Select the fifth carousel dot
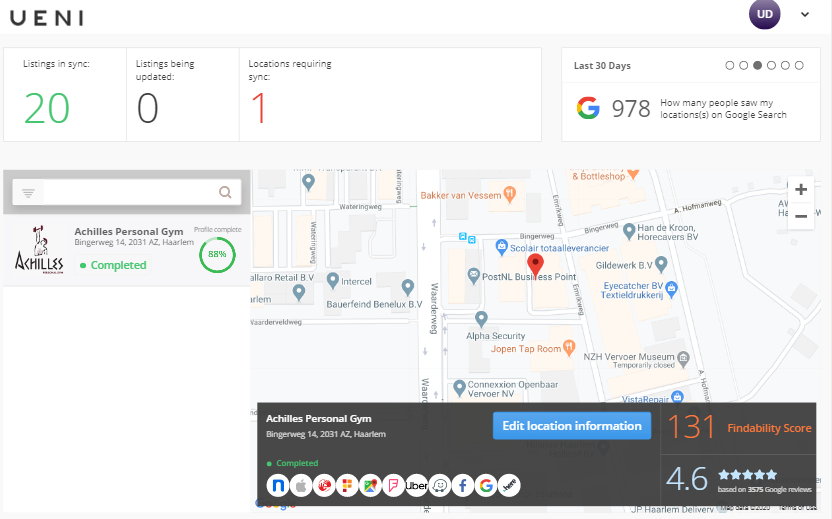Viewport: 832px width, 519px height. point(785,65)
